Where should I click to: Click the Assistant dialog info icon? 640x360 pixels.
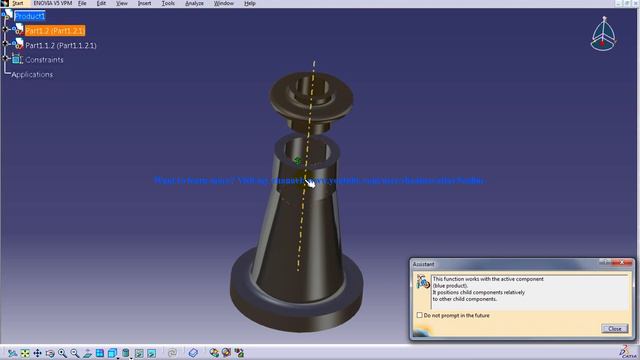click(423, 282)
